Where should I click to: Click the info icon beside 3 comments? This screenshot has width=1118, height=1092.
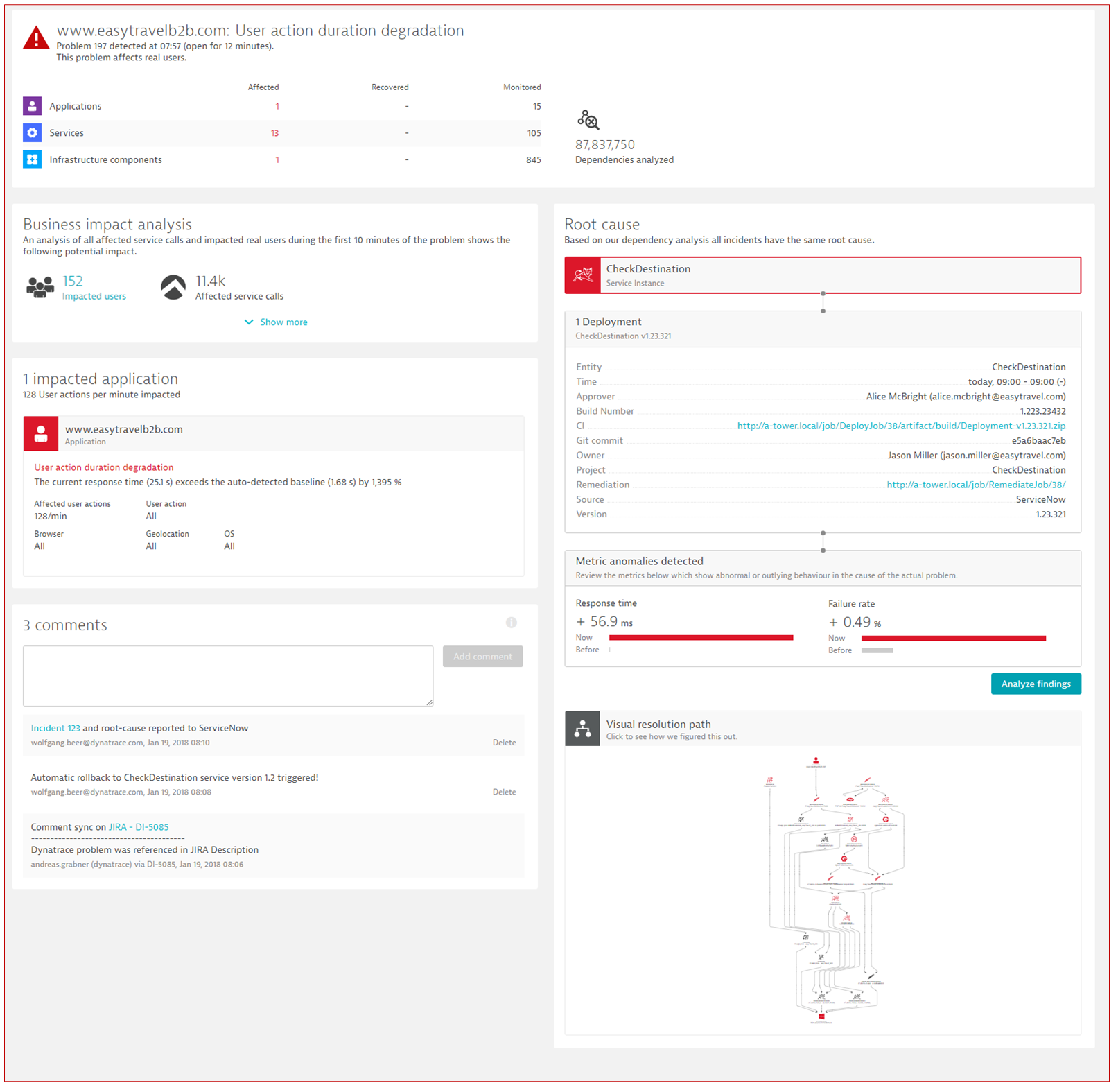[x=512, y=623]
